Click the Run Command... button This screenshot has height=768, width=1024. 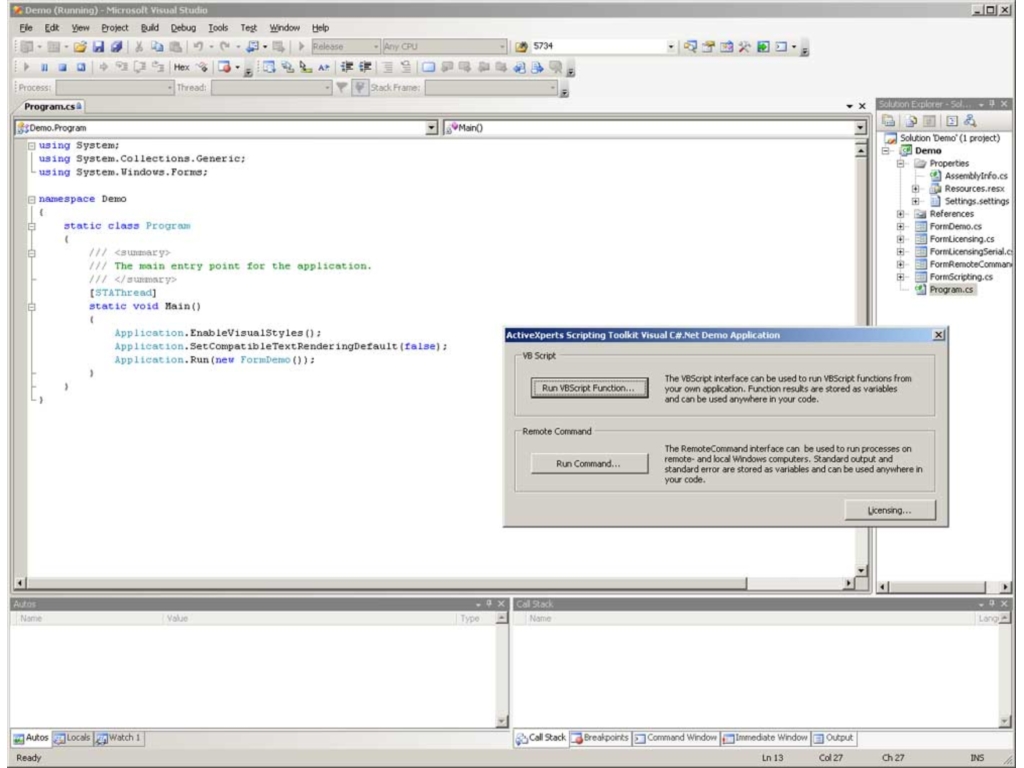(x=589, y=464)
